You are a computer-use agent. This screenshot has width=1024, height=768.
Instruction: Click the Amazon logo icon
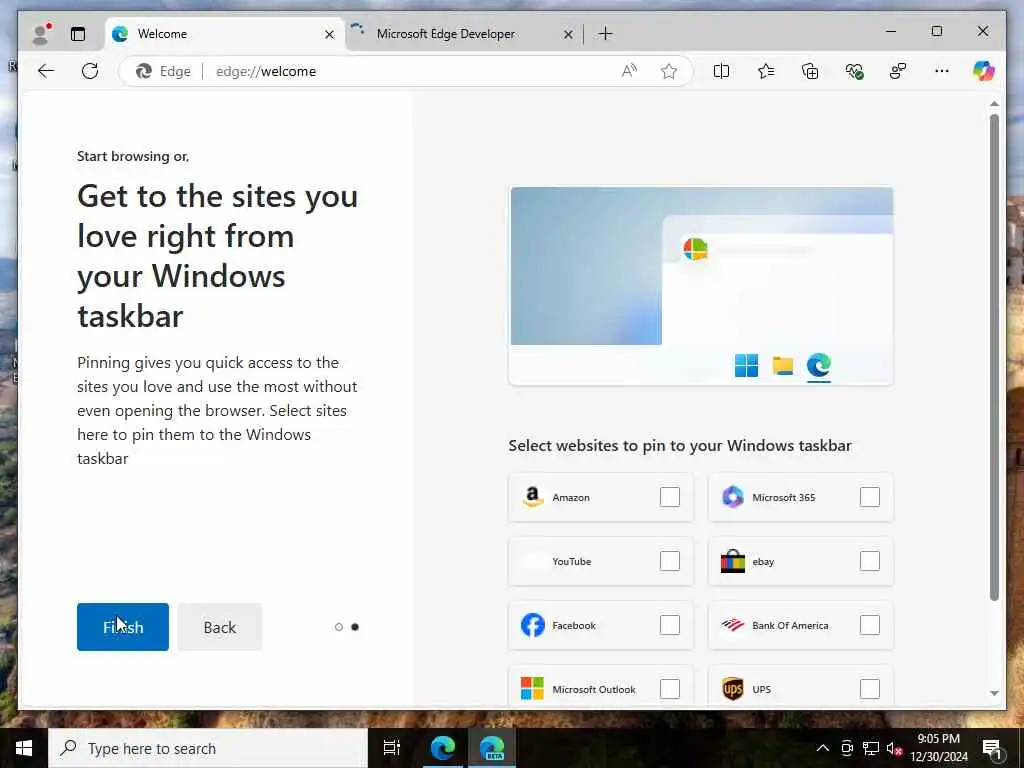[x=533, y=498]
